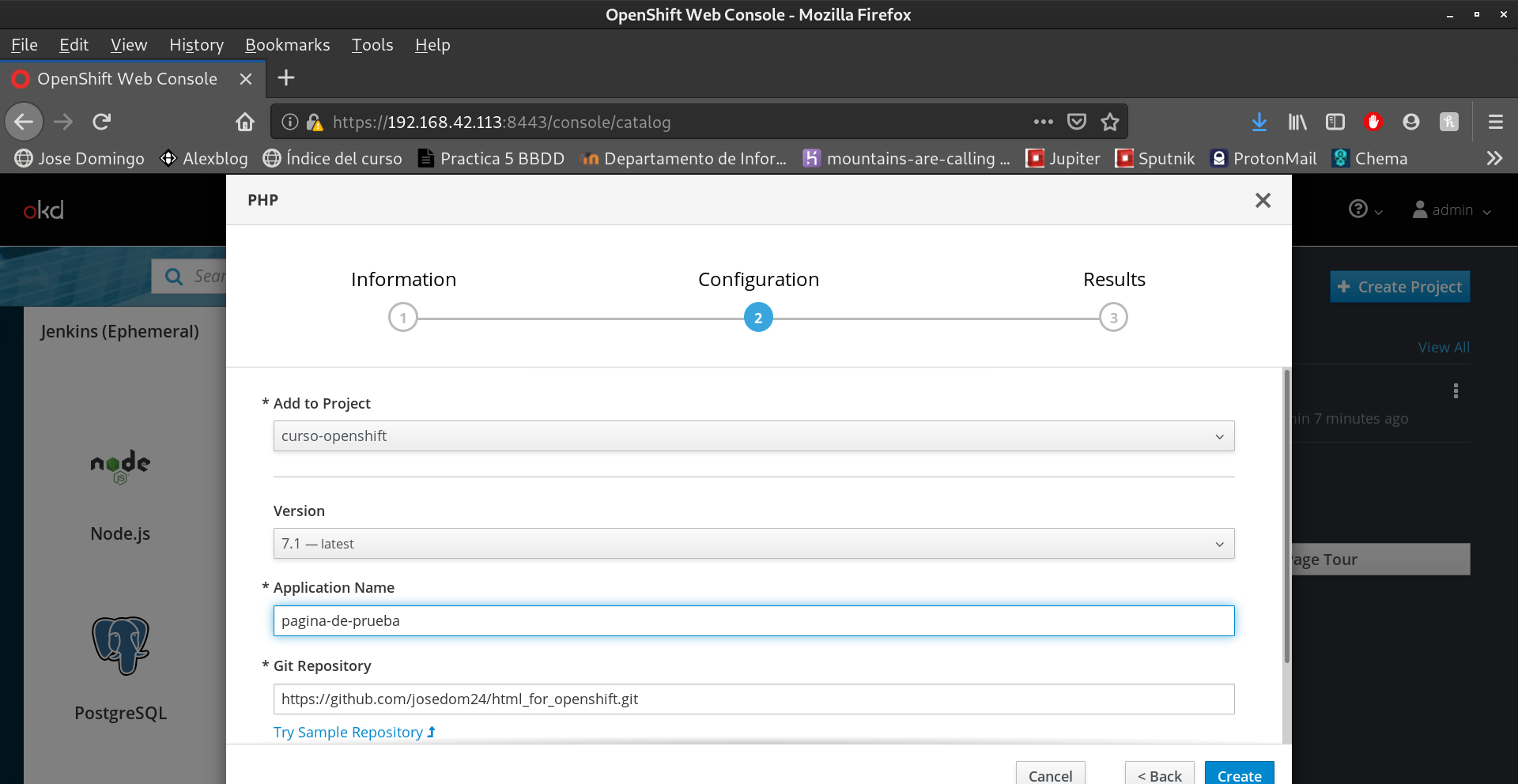Expand the Add to Project dropdown

[x=753, y=436]
